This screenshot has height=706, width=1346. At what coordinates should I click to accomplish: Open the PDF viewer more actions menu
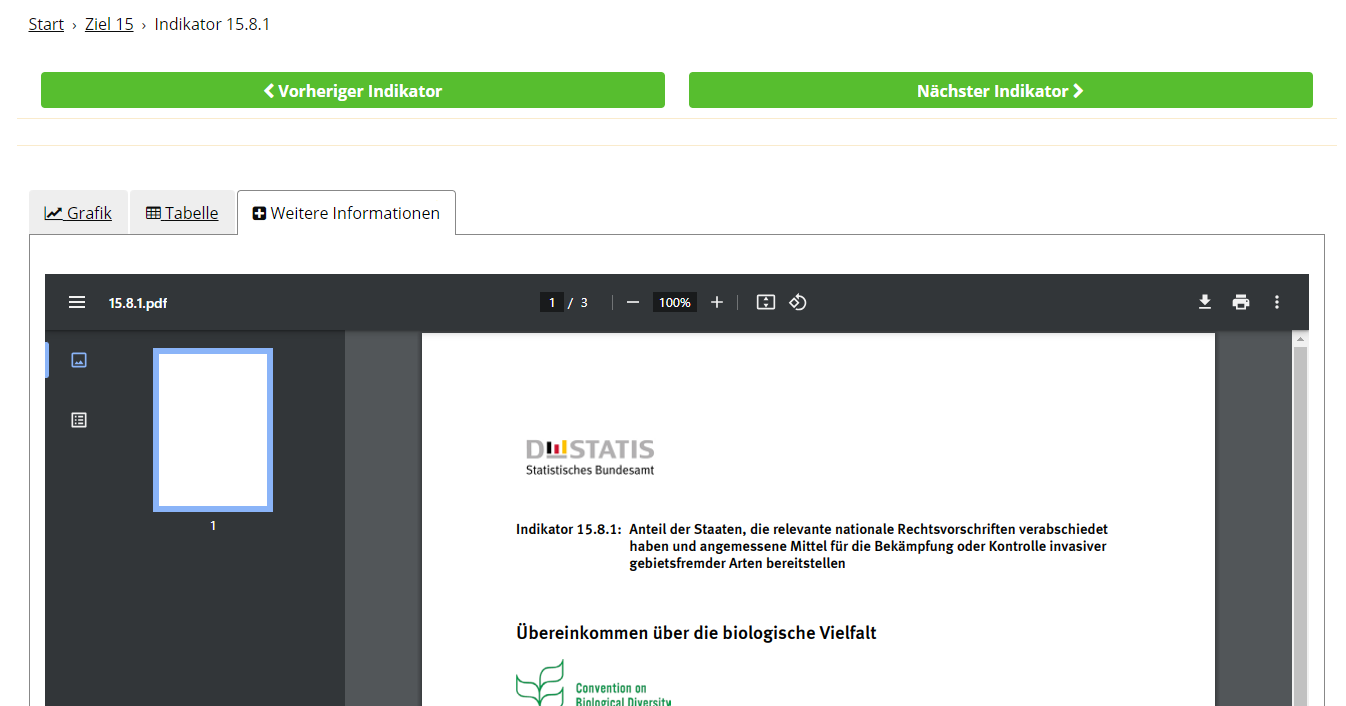click(1277, 302)
